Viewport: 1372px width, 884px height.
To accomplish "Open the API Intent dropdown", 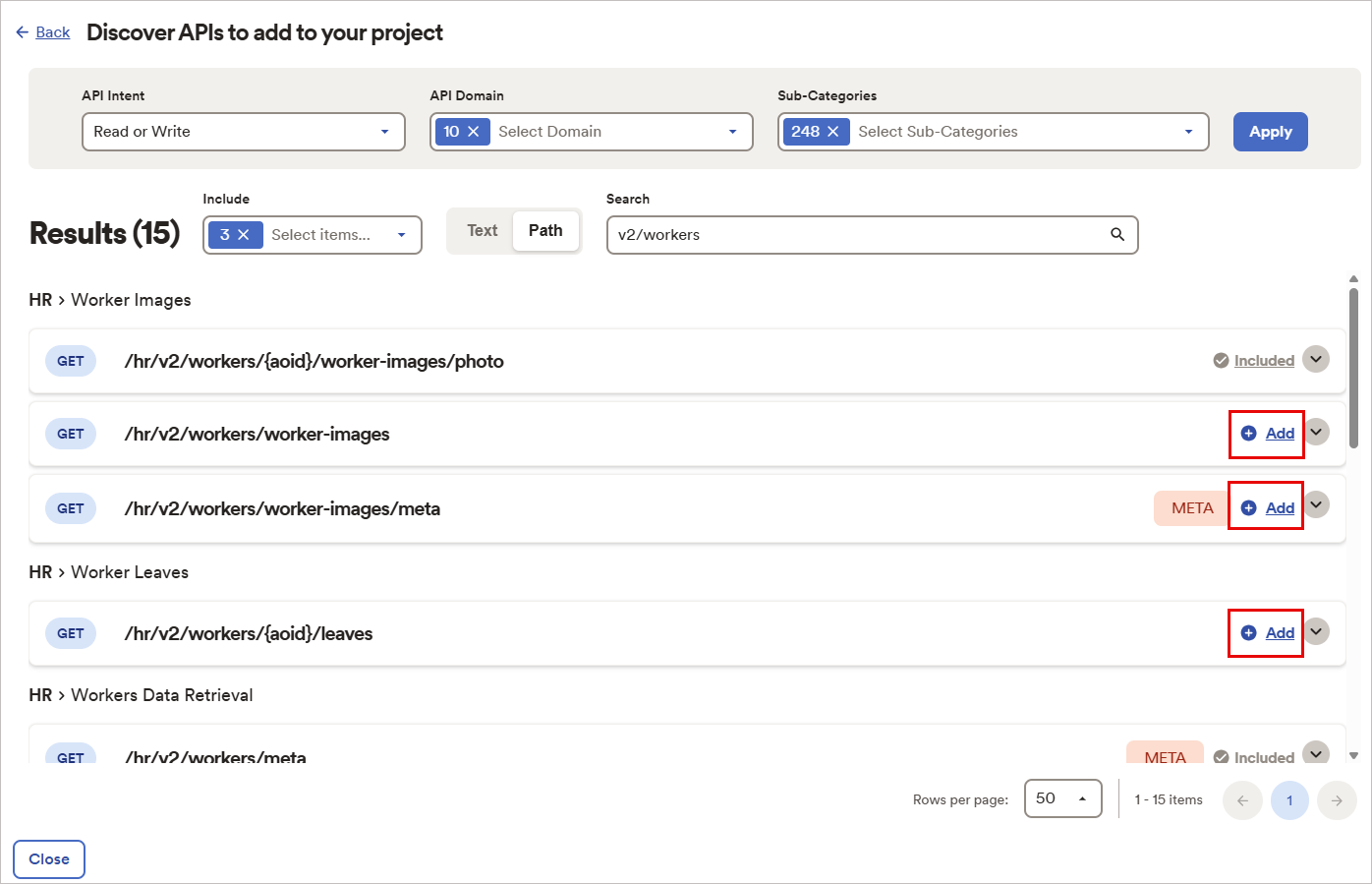I will coord(244,132).
